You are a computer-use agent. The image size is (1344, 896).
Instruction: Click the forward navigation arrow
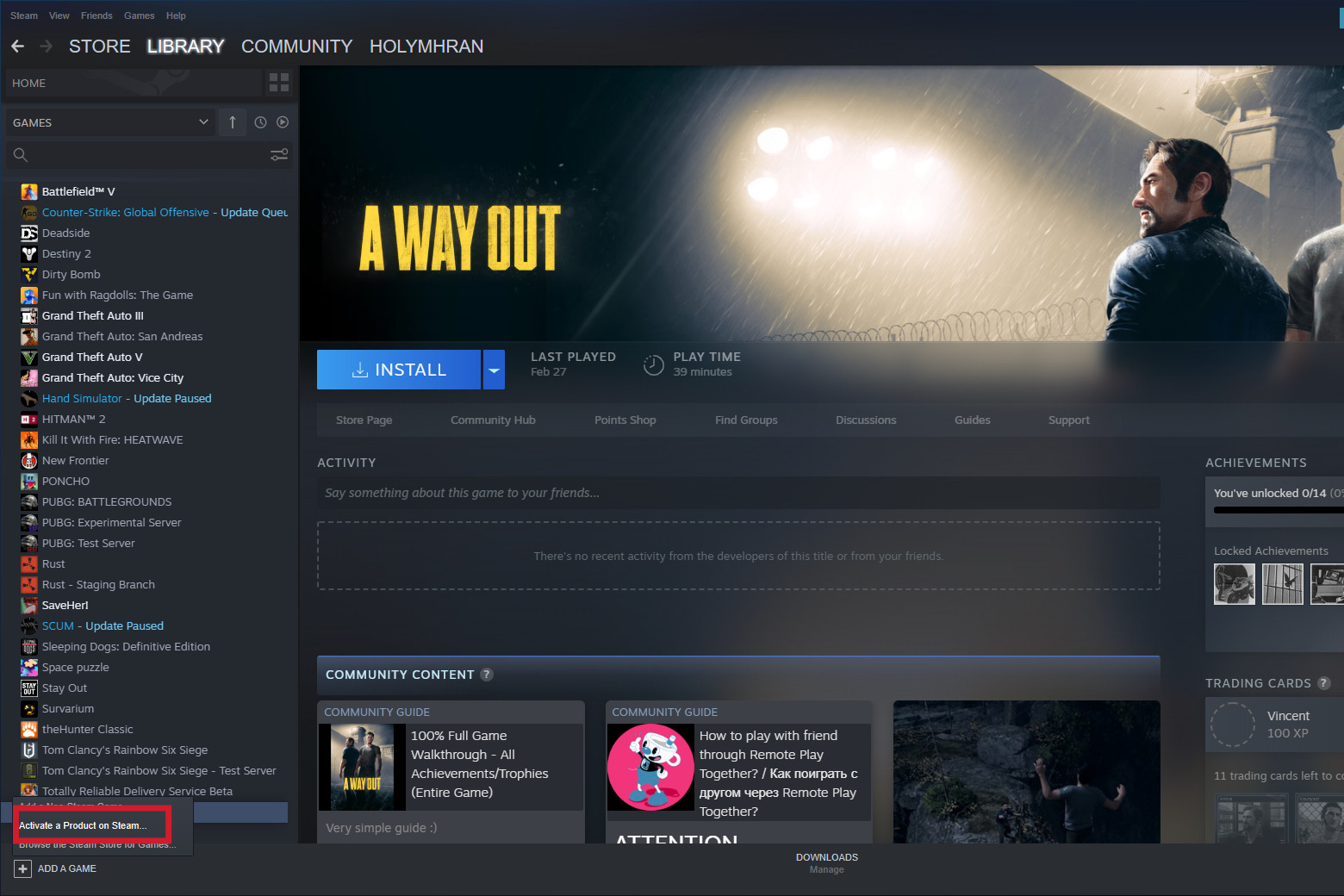click(x=46, y=47)
